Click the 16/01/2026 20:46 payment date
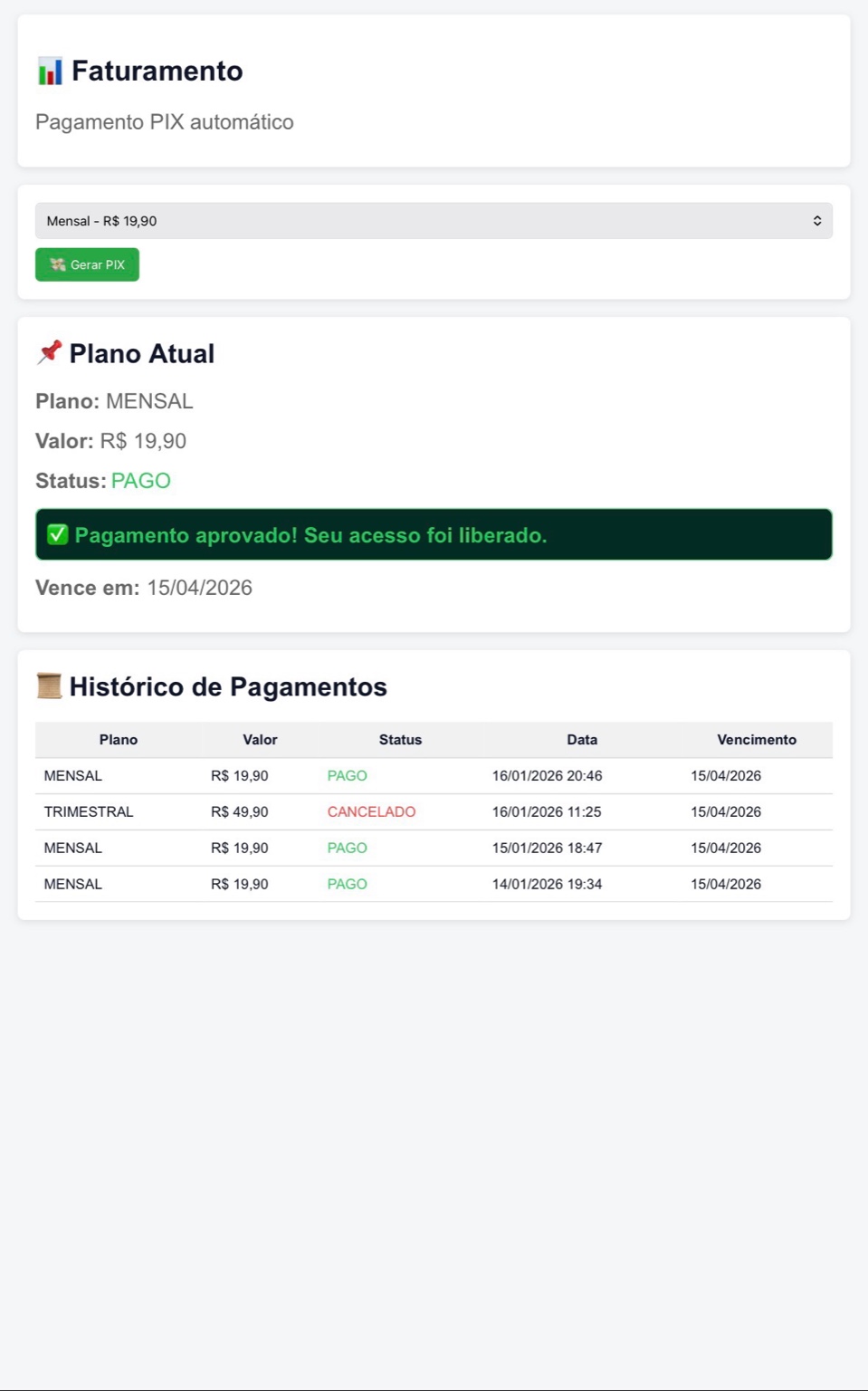The height and width of the screenshot is (1391, 868). [x=547, y=775]
